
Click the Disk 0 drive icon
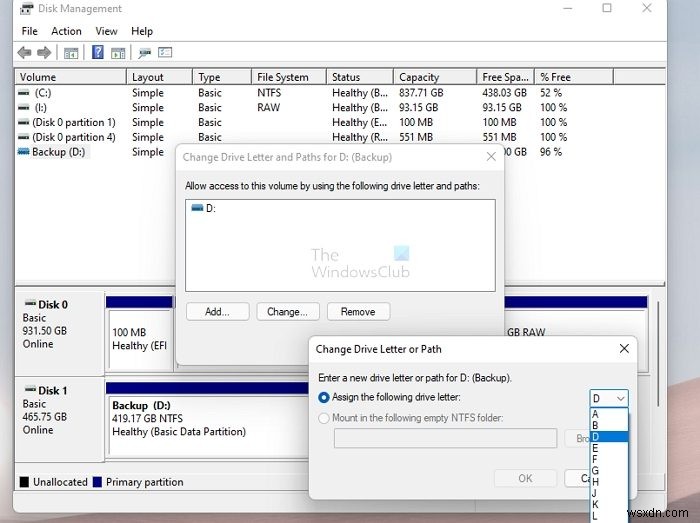coord(30,303)
